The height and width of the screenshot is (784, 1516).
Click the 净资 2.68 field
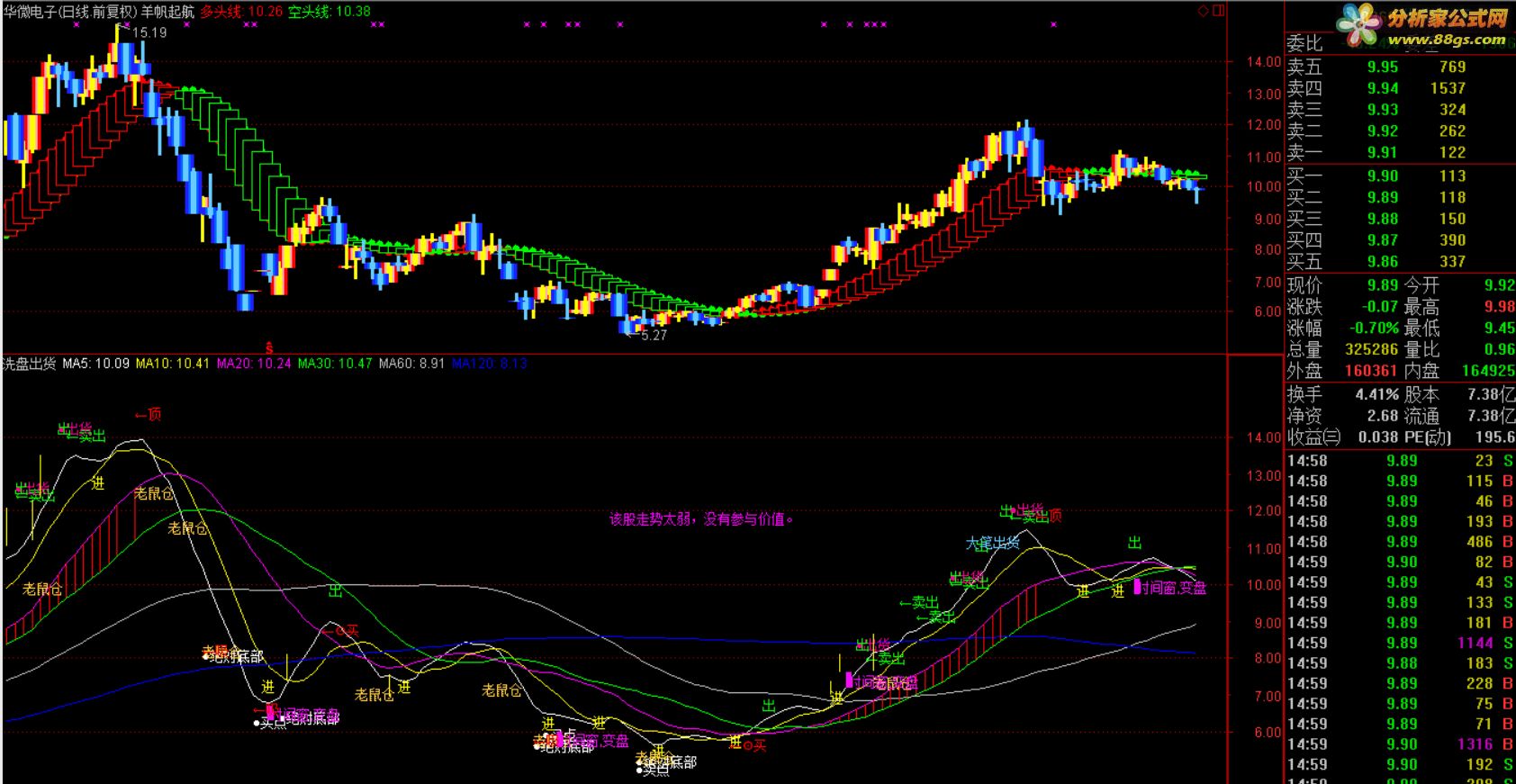(x=1342, y=416)
